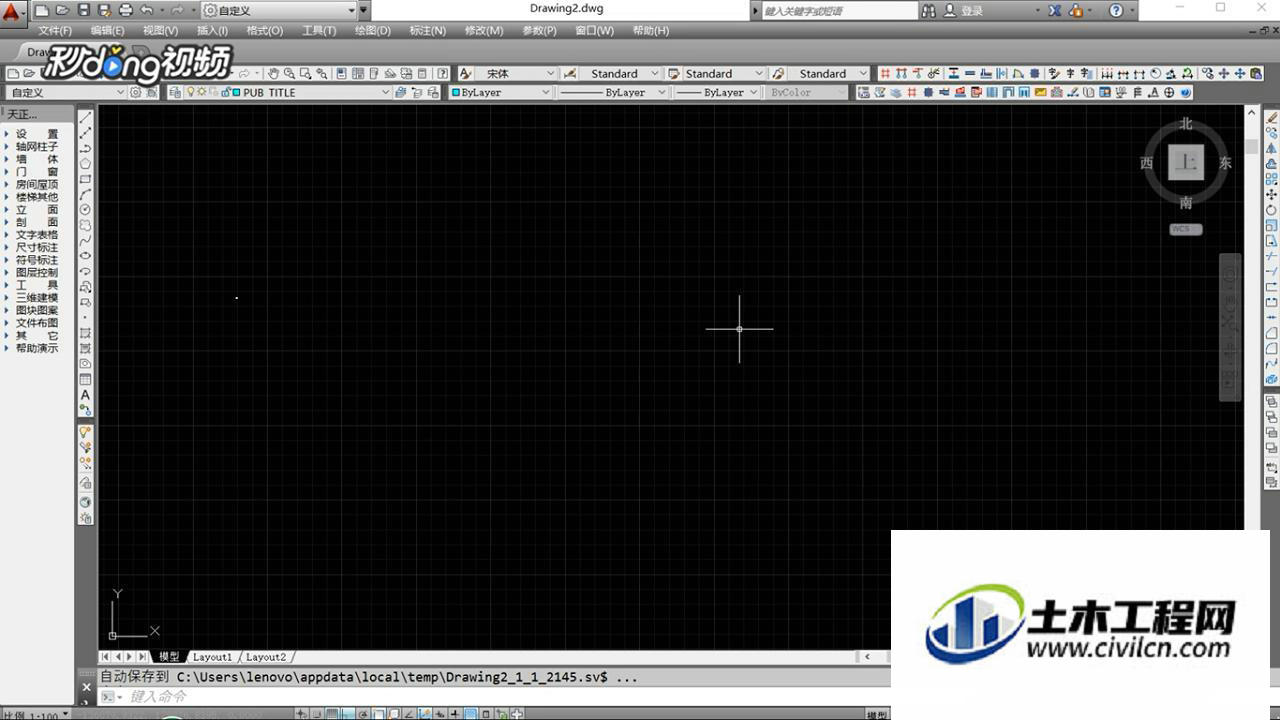This screenshot has width=1280, height=720.
Task: Click the Open file icon in quick access toolbar
Action: (x=62, y=10)
